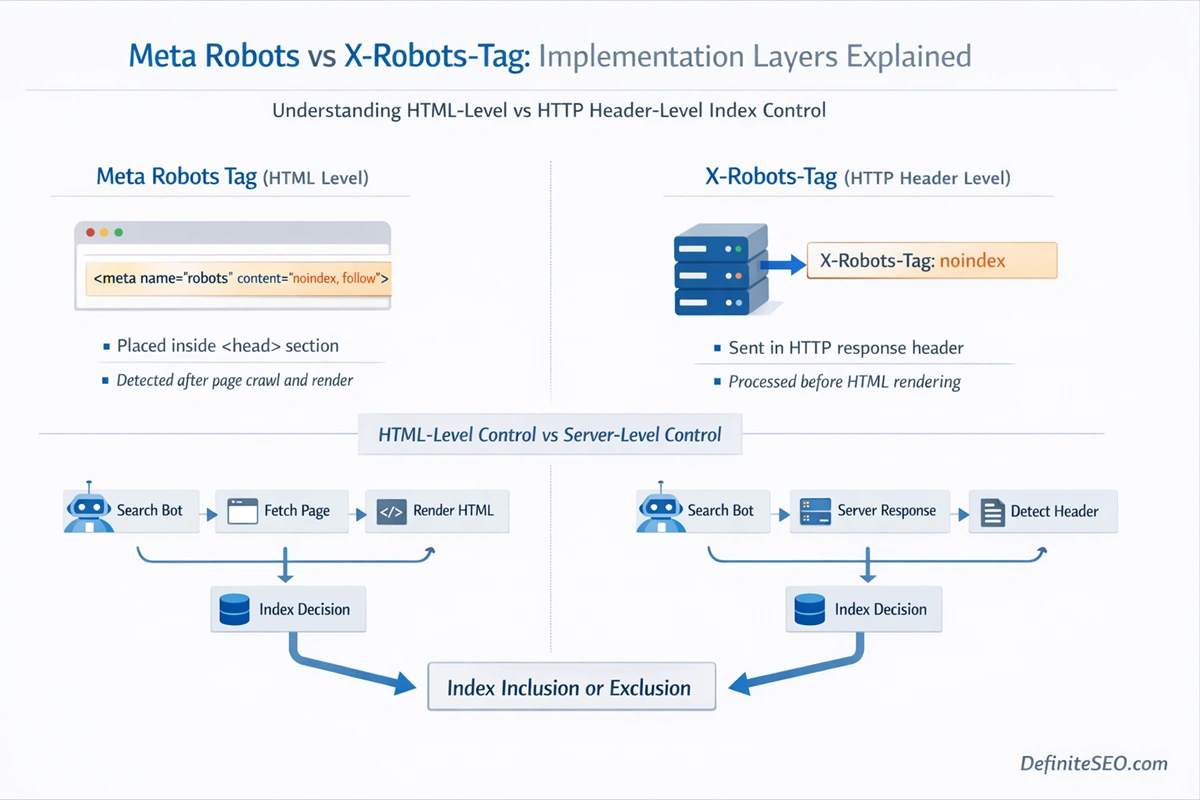The width and height of the screenshot is (1200, 800).
Task: Open the Detect Header document icon
Action: (x=991, y=511)
